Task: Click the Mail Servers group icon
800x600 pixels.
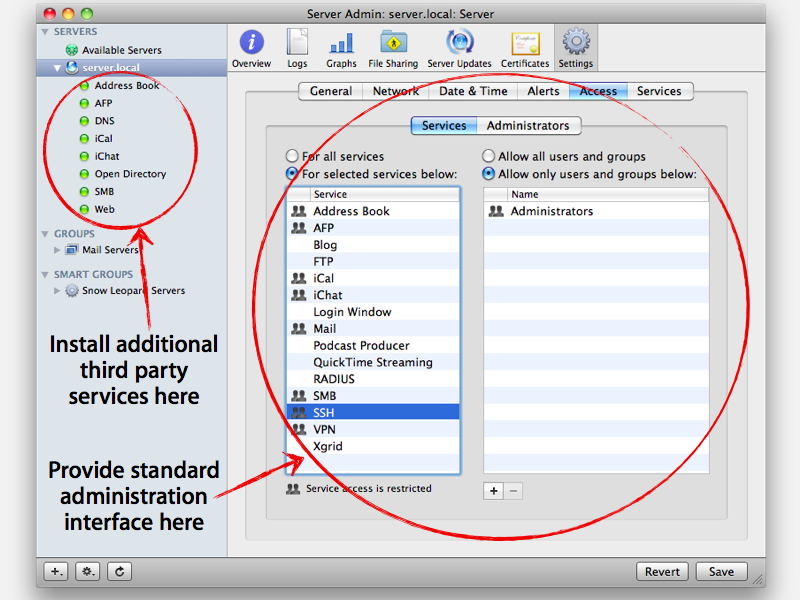Action: click(72, 249)
